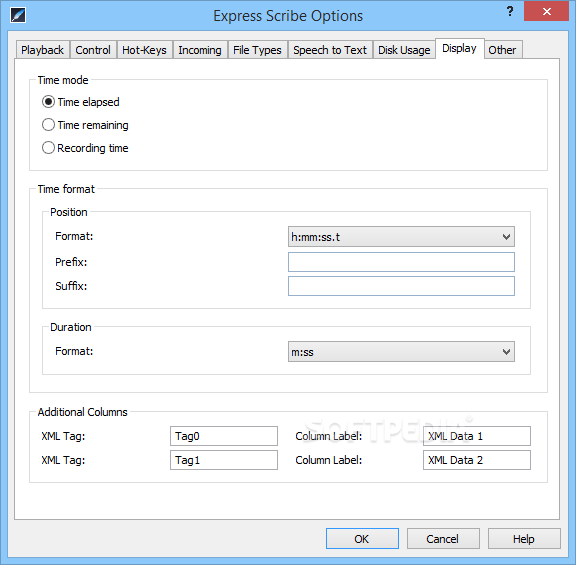The image size is (576, 565).
Task: Select the Display tab
Action: 460,48
